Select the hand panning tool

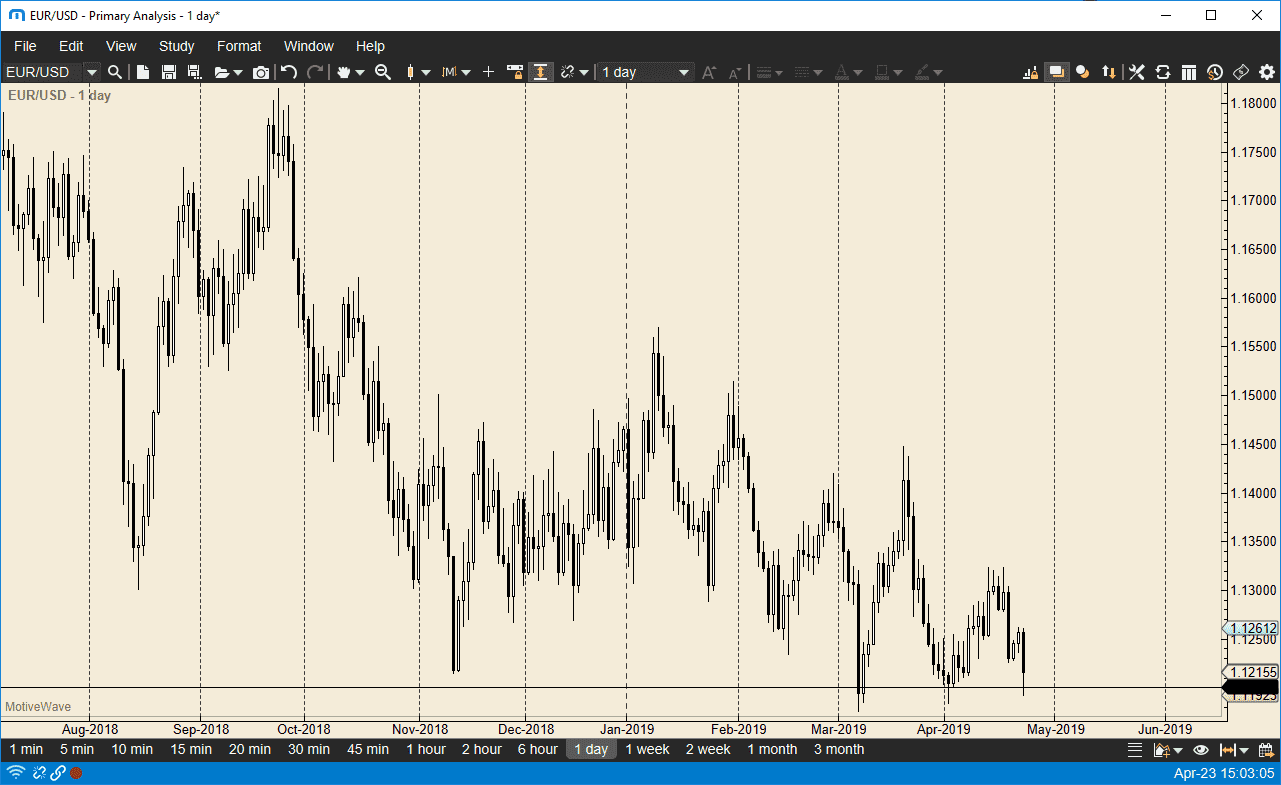(344, 71)
